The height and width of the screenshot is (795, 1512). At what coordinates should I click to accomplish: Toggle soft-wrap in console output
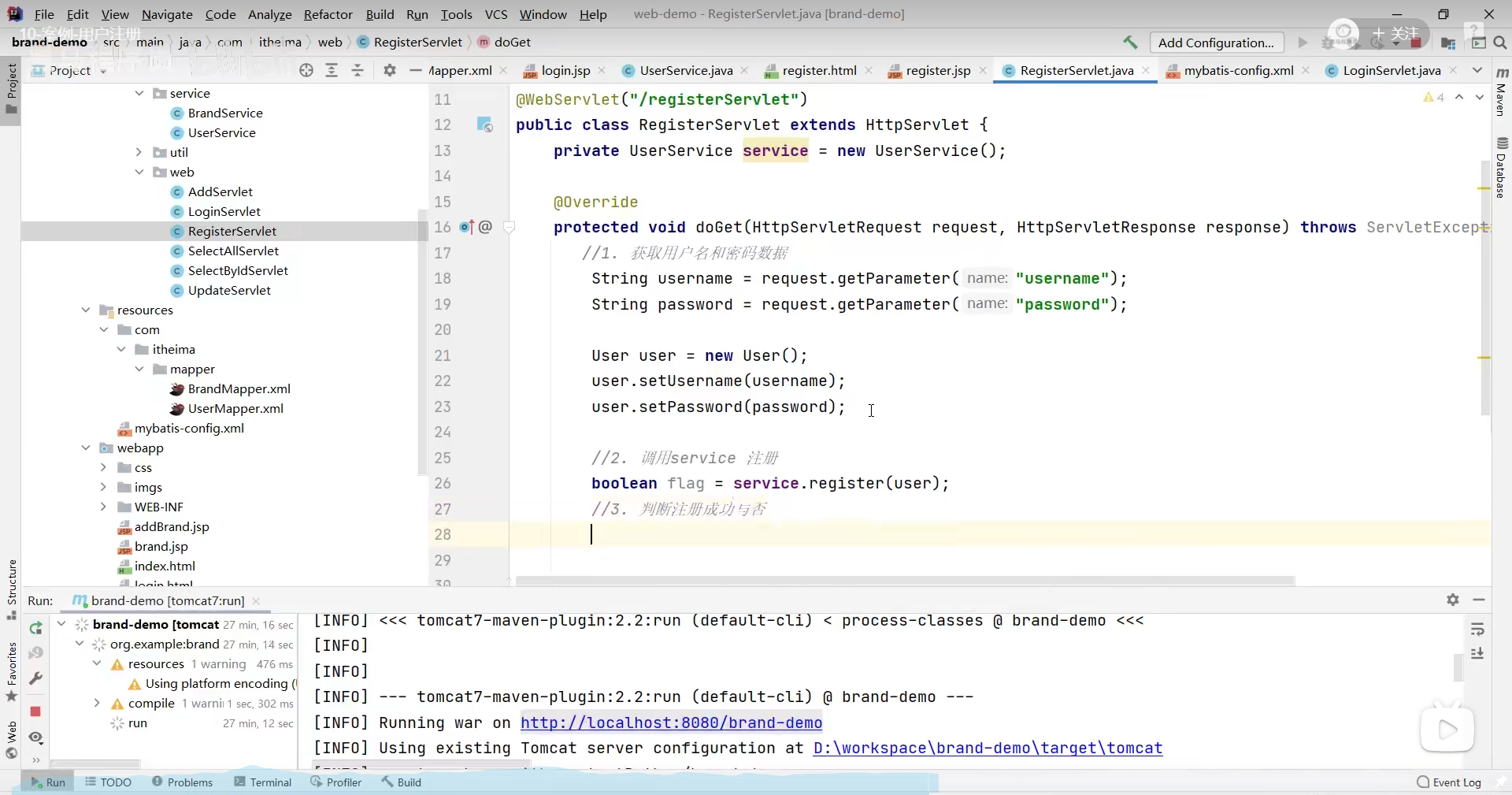(x=1477, y=629)
